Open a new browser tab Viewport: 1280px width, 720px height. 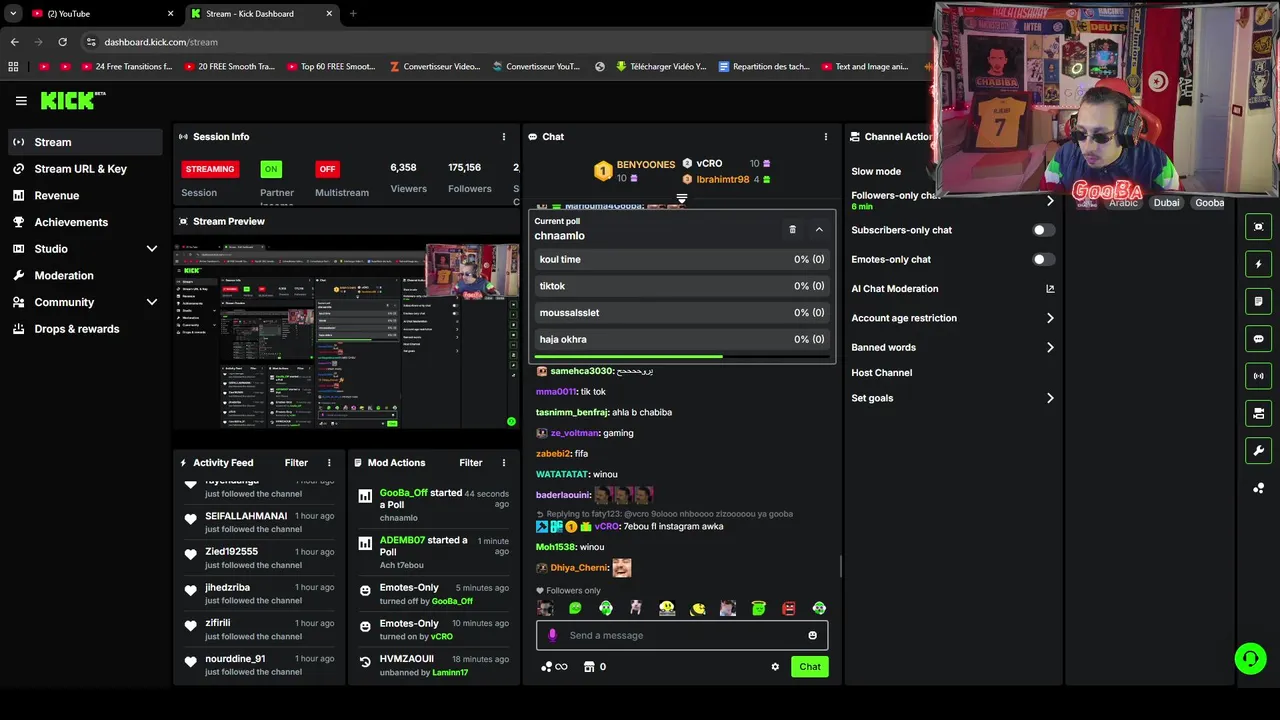352,13
